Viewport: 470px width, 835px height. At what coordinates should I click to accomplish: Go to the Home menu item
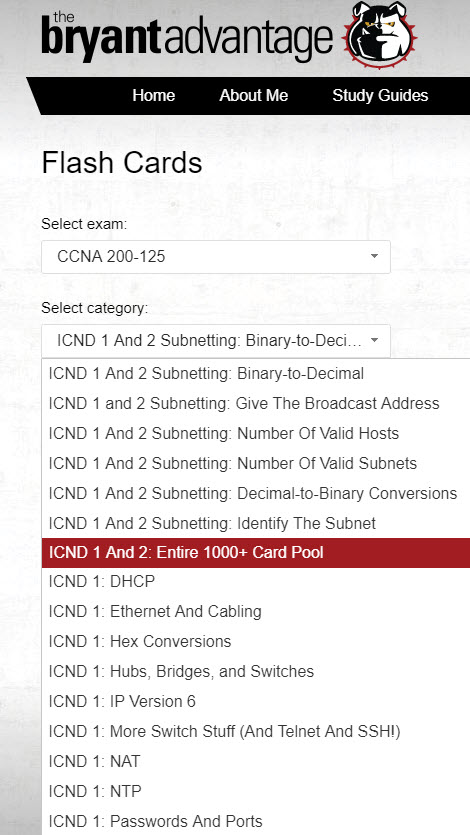click(x=153, y=96)
